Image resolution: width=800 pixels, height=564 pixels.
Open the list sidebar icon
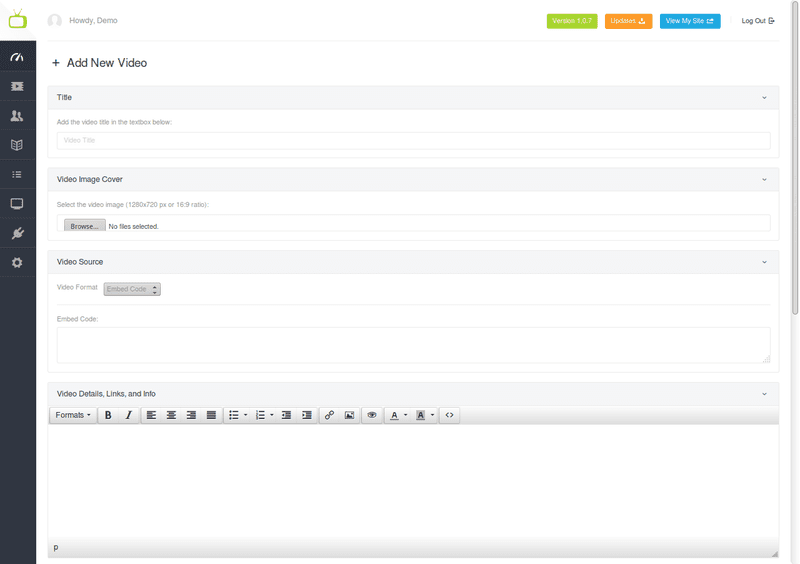tap(17, 175)
